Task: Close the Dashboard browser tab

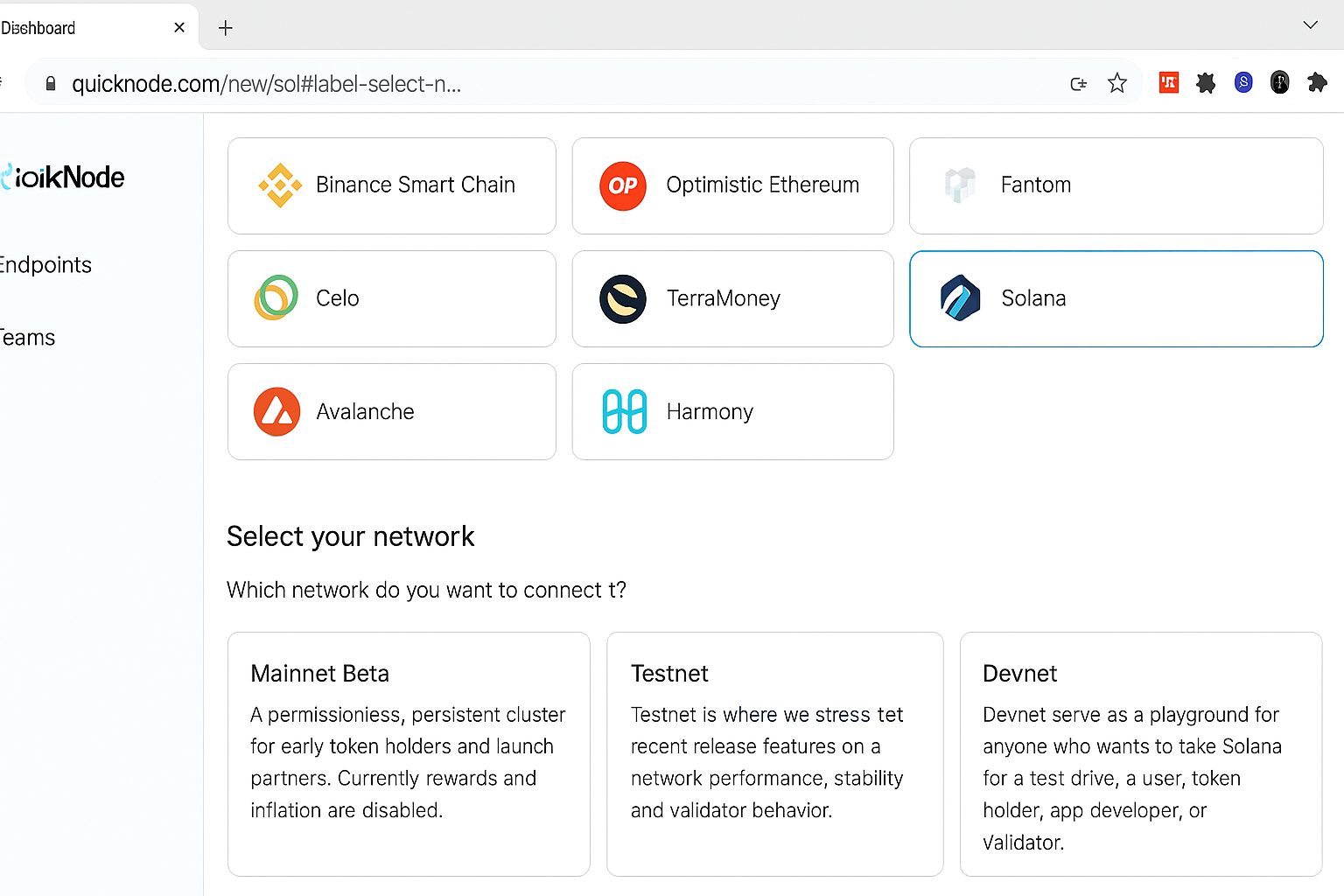Action: point(179,28)
